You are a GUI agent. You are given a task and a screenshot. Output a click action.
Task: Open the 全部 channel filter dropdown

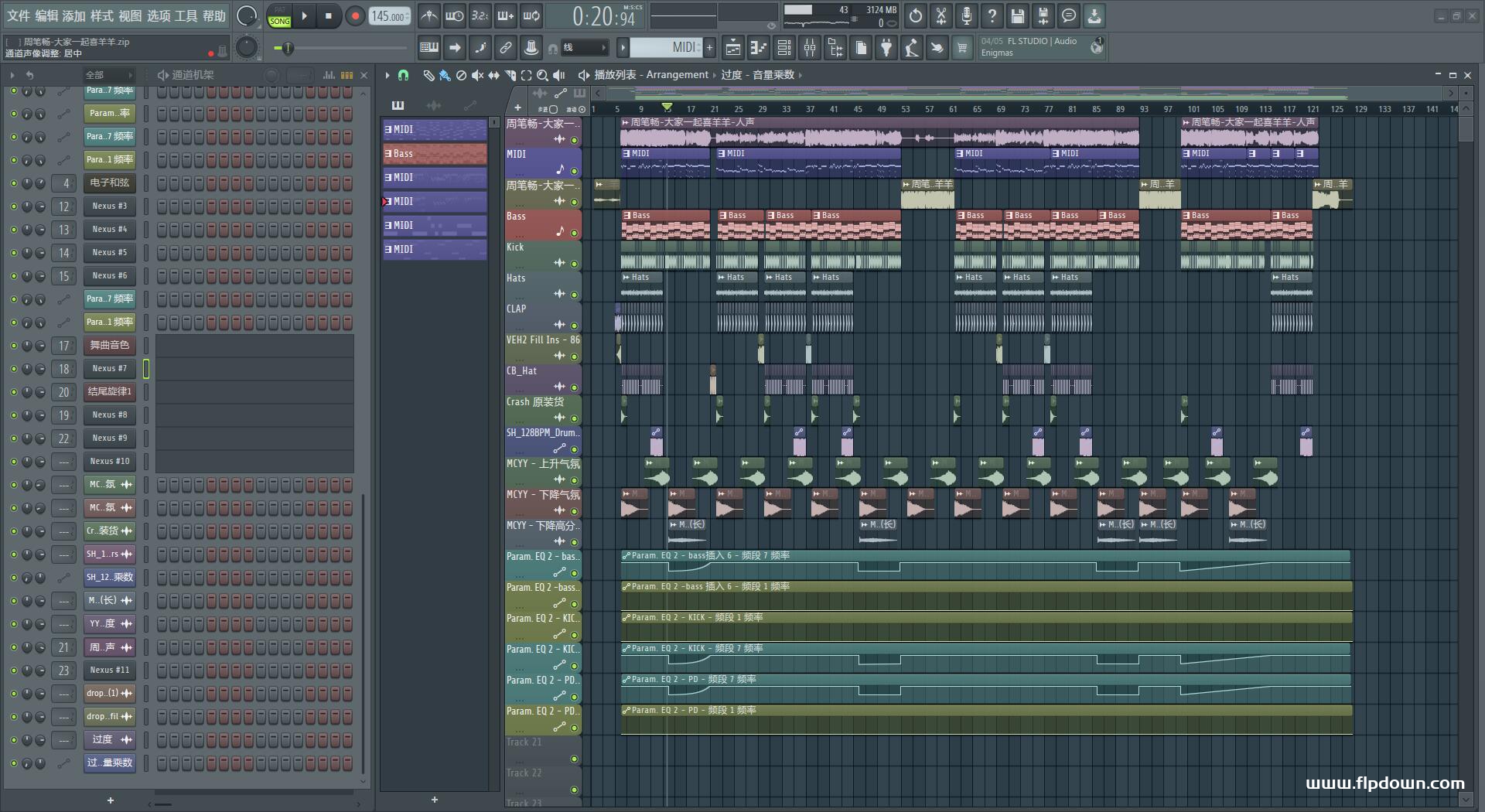[x=109, y=75]
